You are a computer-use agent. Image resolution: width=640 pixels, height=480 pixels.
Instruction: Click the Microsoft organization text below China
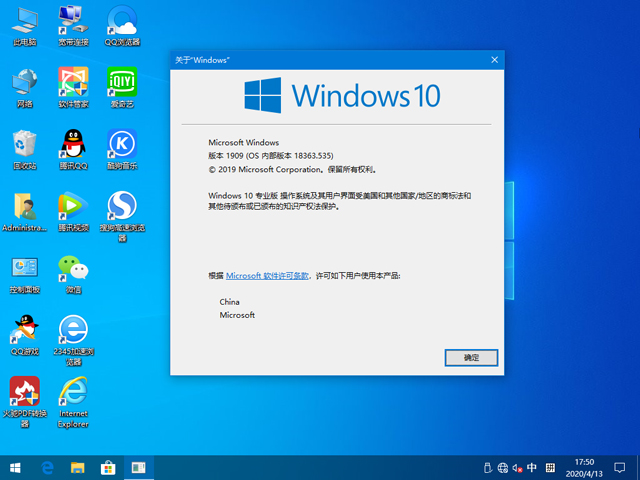(237, 315)
